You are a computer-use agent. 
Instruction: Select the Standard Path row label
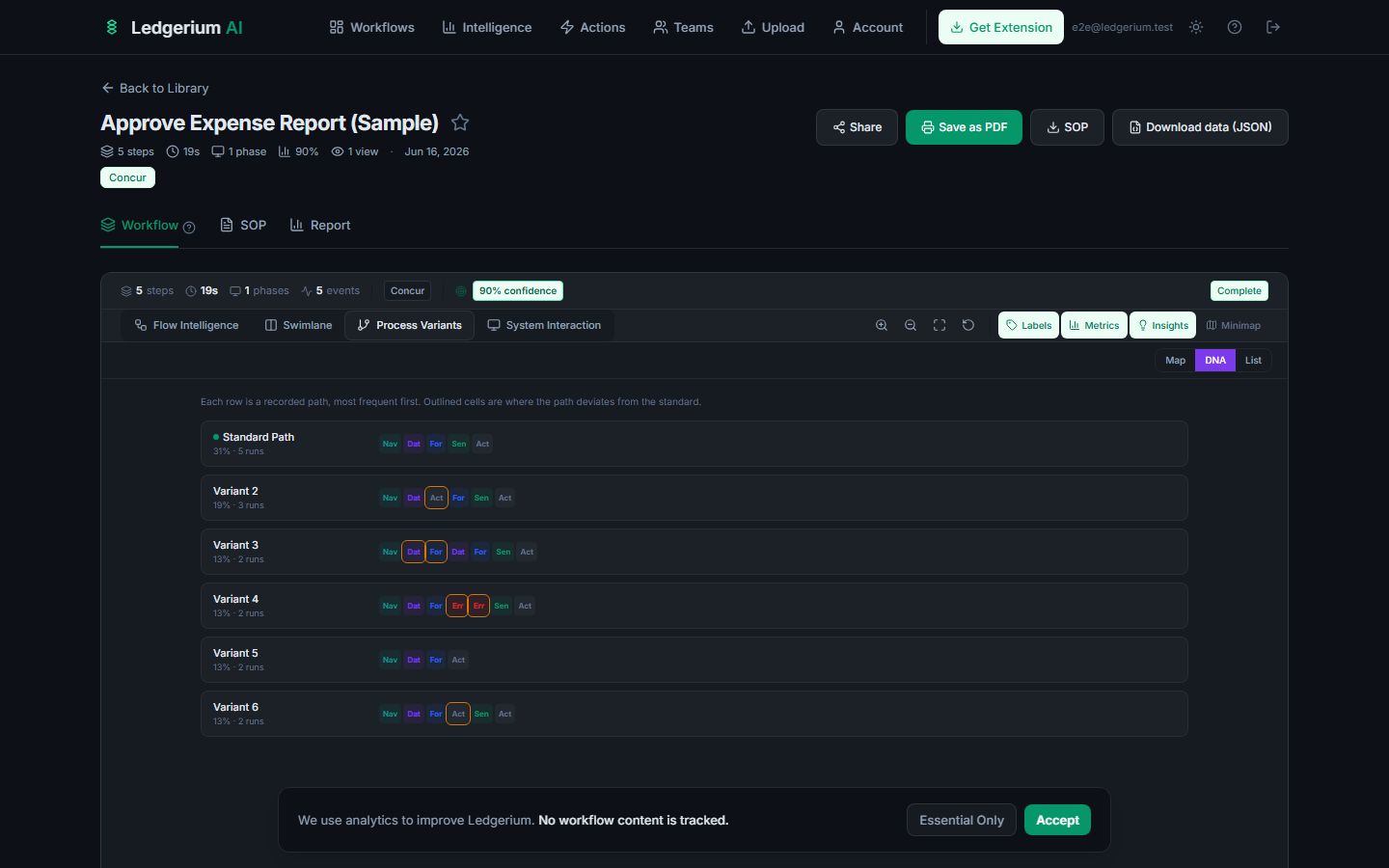point(258,437)
